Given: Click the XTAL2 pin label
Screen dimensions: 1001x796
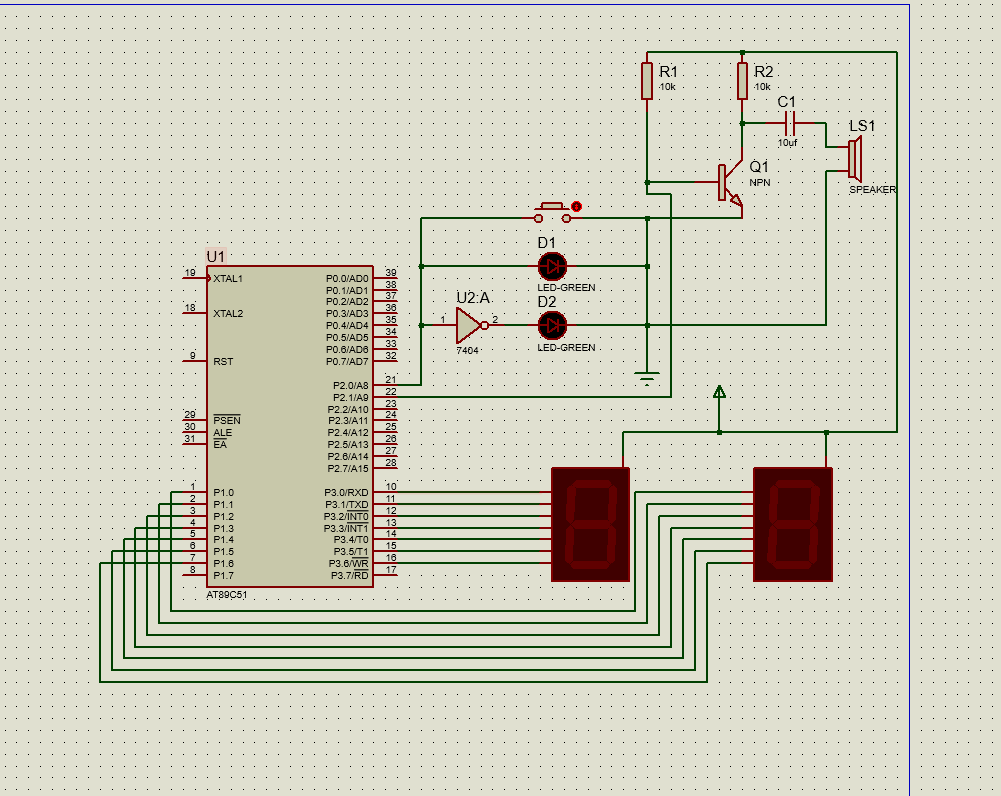Looking at the screenshot, I should (x=228, y=313).
